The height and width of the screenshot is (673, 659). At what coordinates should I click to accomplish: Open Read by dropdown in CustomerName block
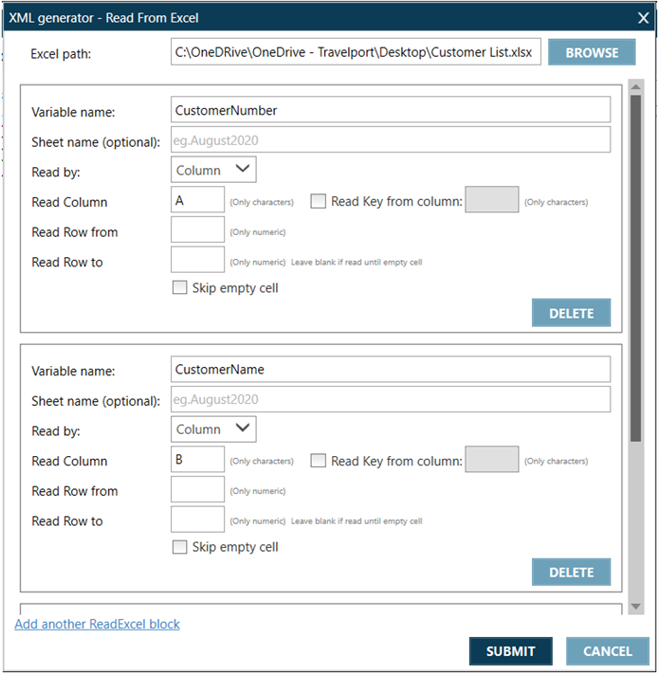pyautogui.click(x=213, y=429)
